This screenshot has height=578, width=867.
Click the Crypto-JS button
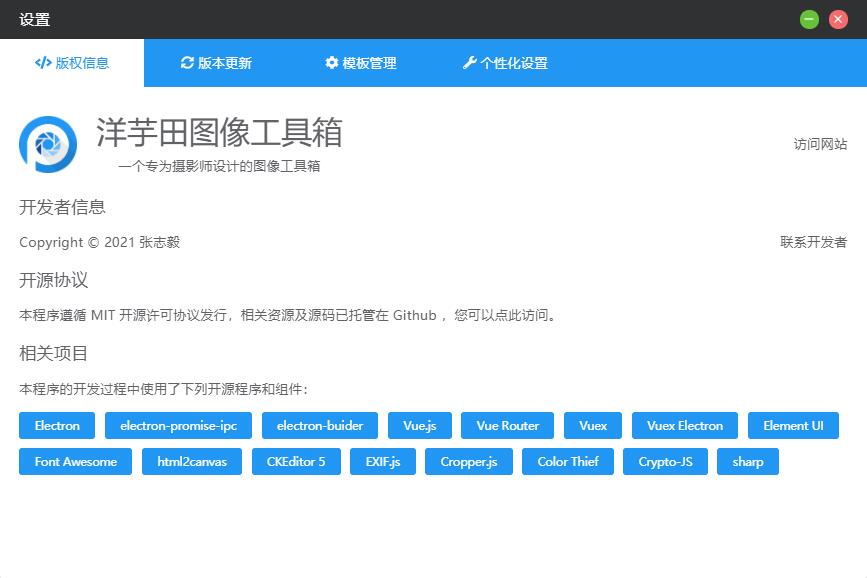[x=665, y=461]
